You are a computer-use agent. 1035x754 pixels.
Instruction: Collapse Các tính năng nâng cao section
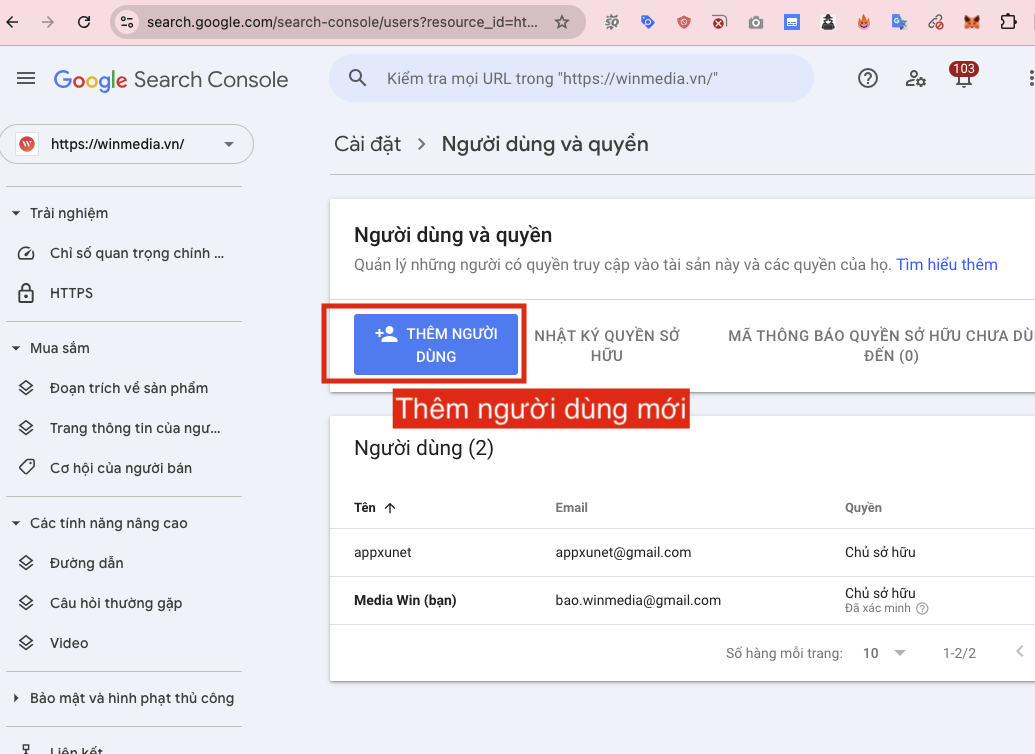click(x=16, y=523)
